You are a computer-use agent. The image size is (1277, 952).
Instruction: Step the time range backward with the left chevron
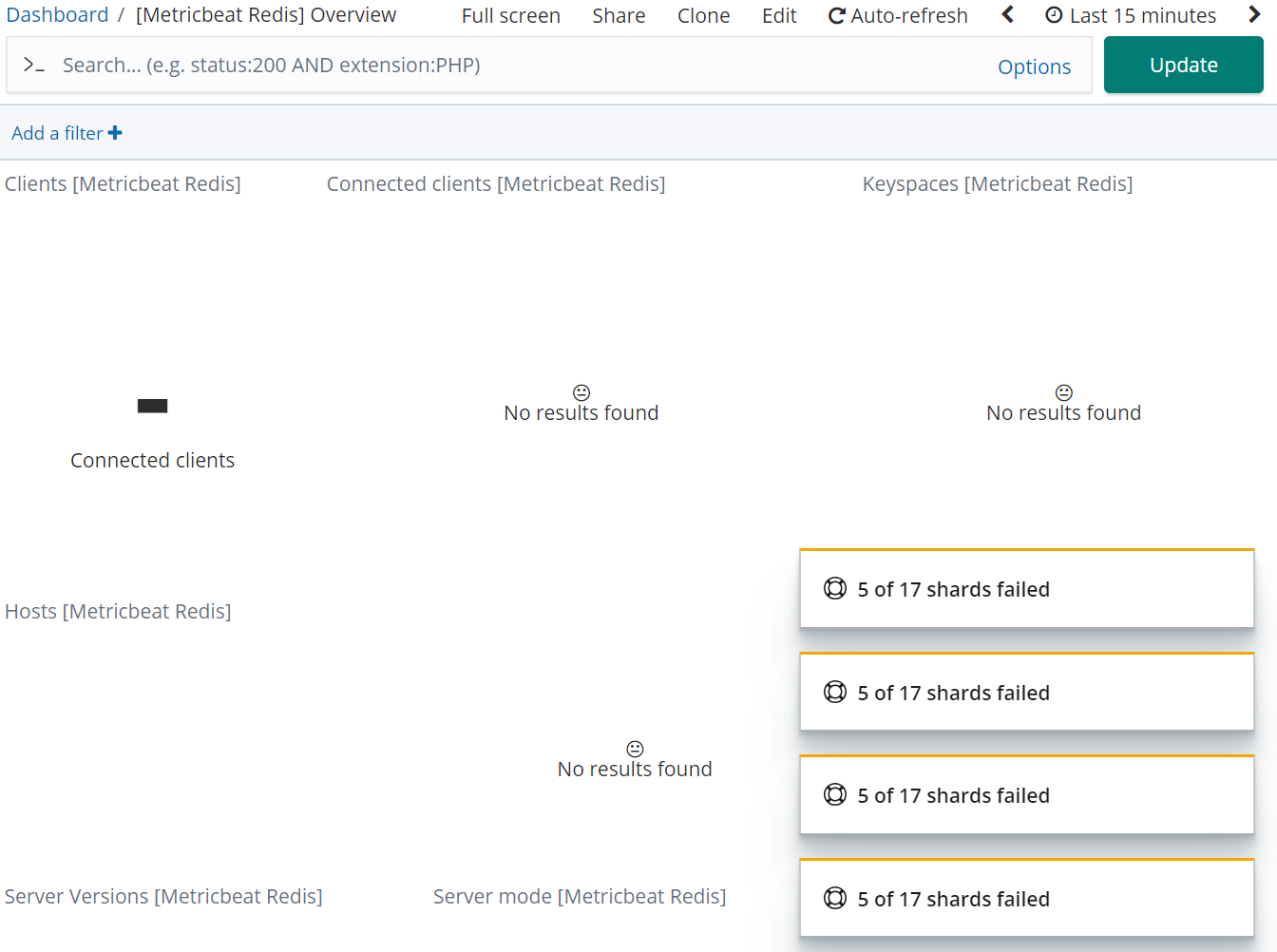1008,15
